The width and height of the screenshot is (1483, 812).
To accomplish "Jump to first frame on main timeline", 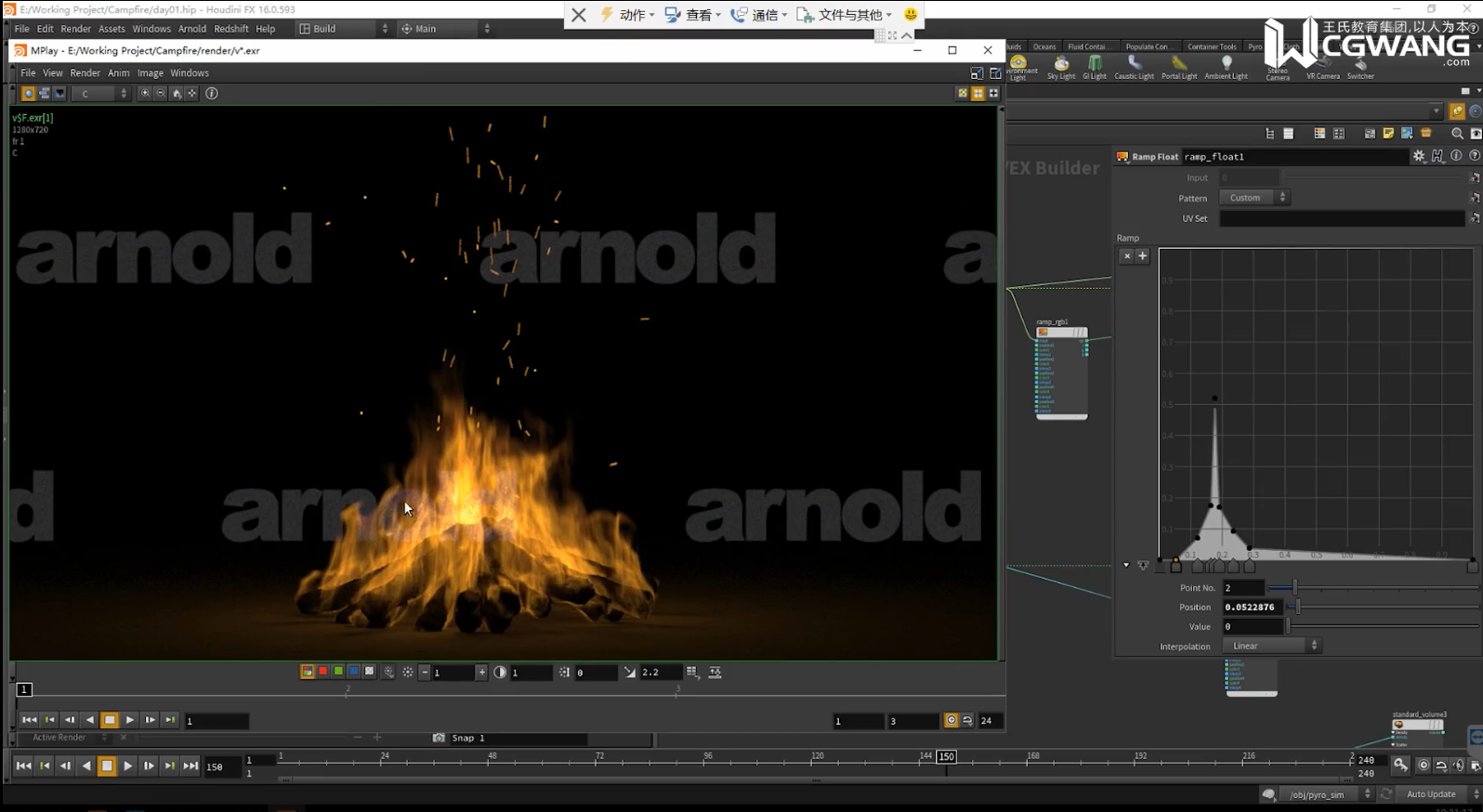I will coord(23,766).
